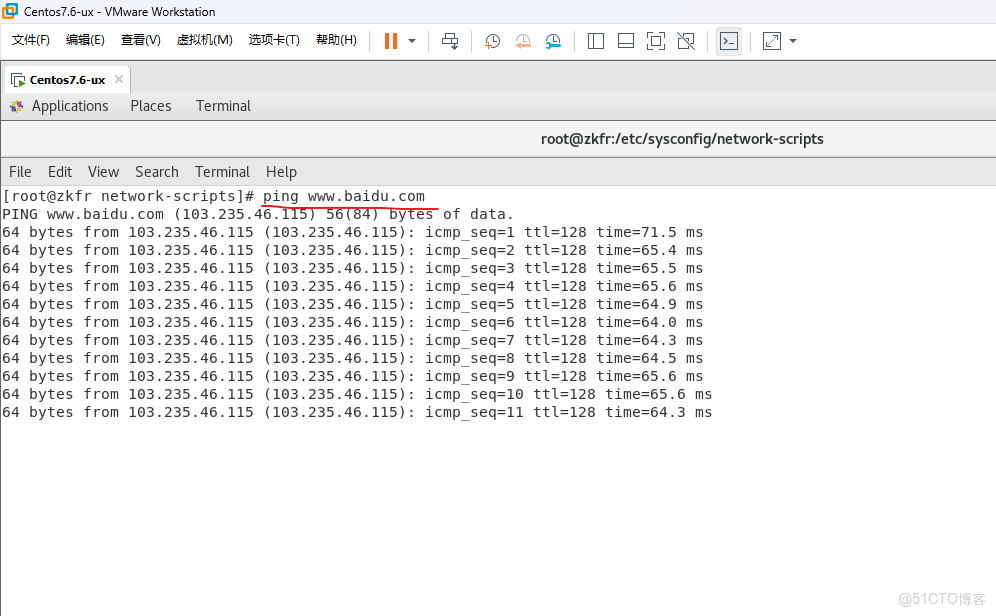Select the Centos7.6-ux VM tab

67,80
